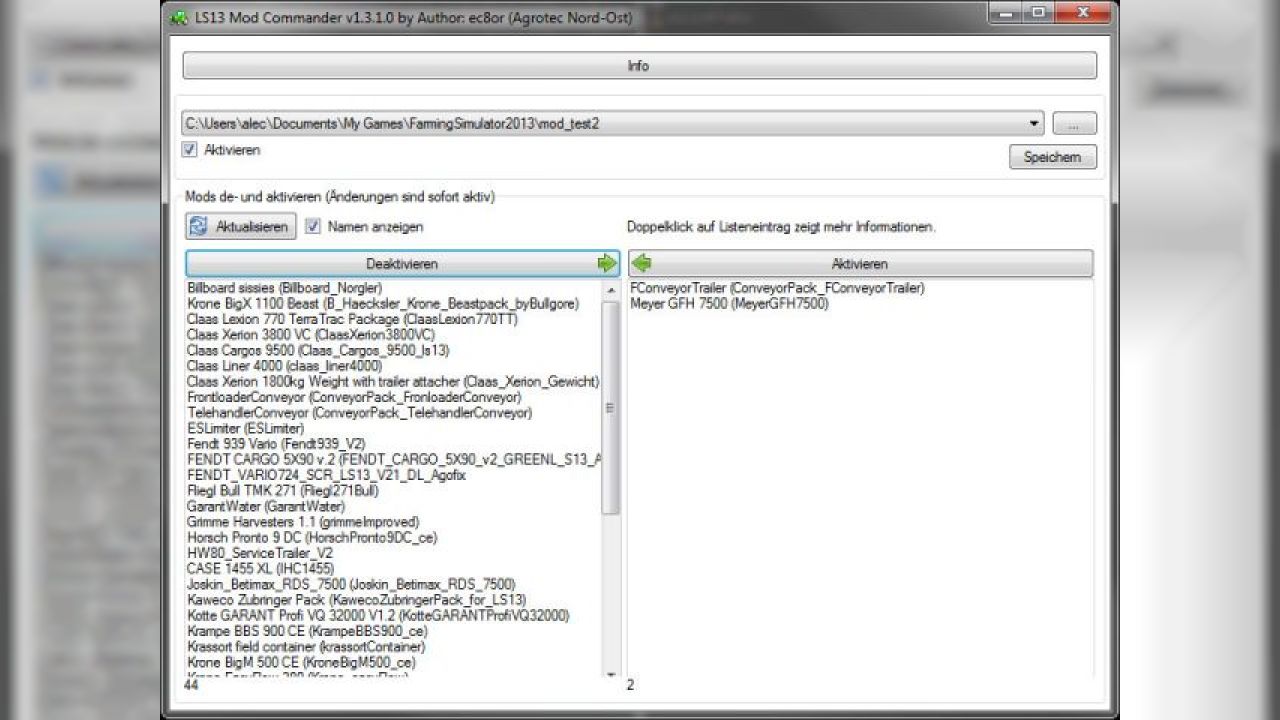
Task: Select ESLimiter (ESLimiter) entry
Action: coord(244,428)
